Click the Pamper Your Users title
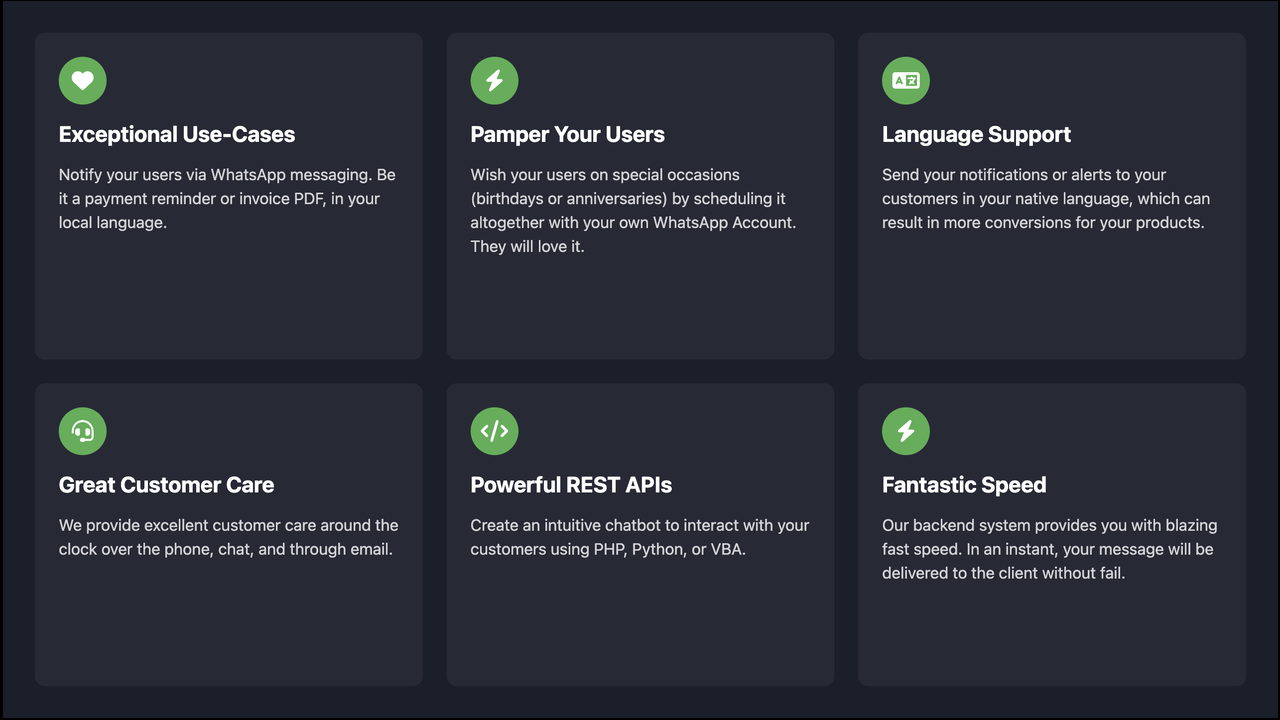Screen dimensions: 1280x720 tap(567, 135)
